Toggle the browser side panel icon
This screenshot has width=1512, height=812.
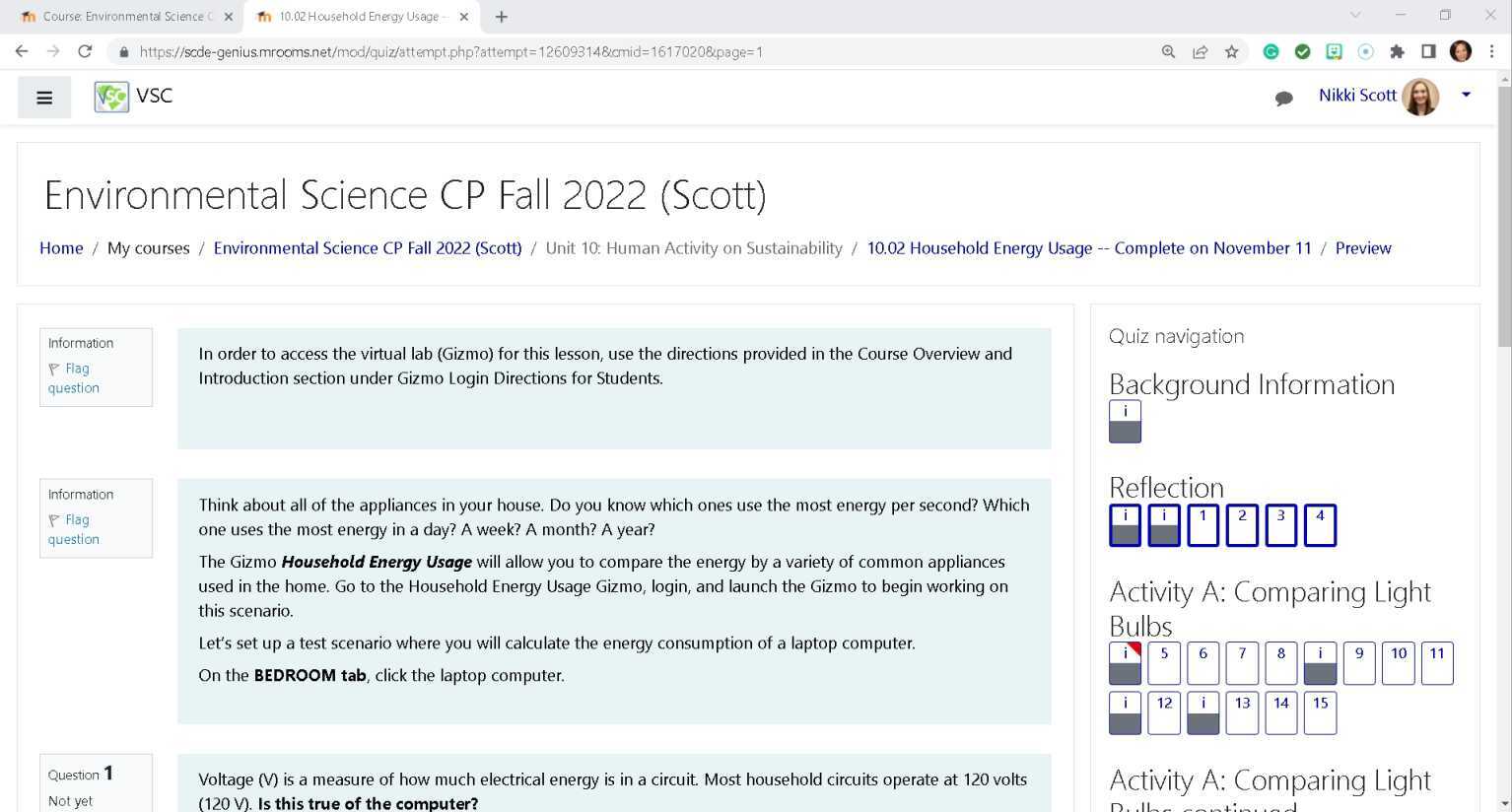point(1427,51)
